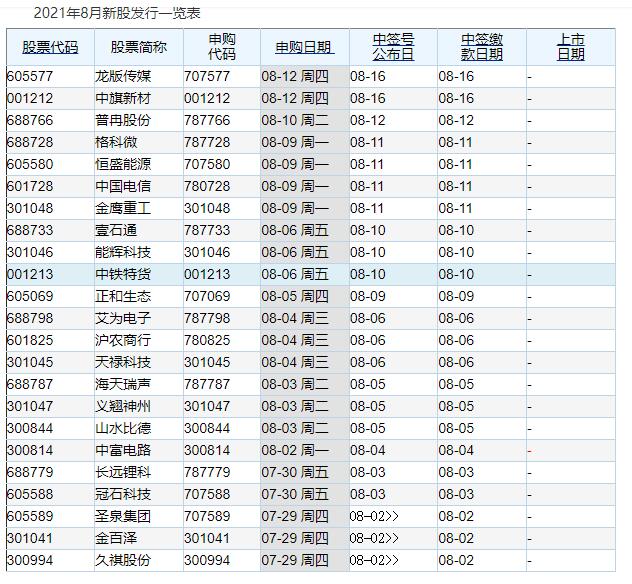Image resolution: width=632 pixels, height=584 pixels.
Task: Click subscription code 780825
Action: point(207,340)
